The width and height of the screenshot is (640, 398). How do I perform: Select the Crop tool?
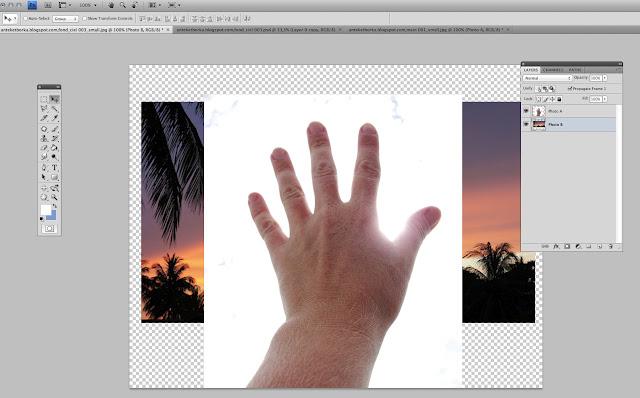coord(44,118)
